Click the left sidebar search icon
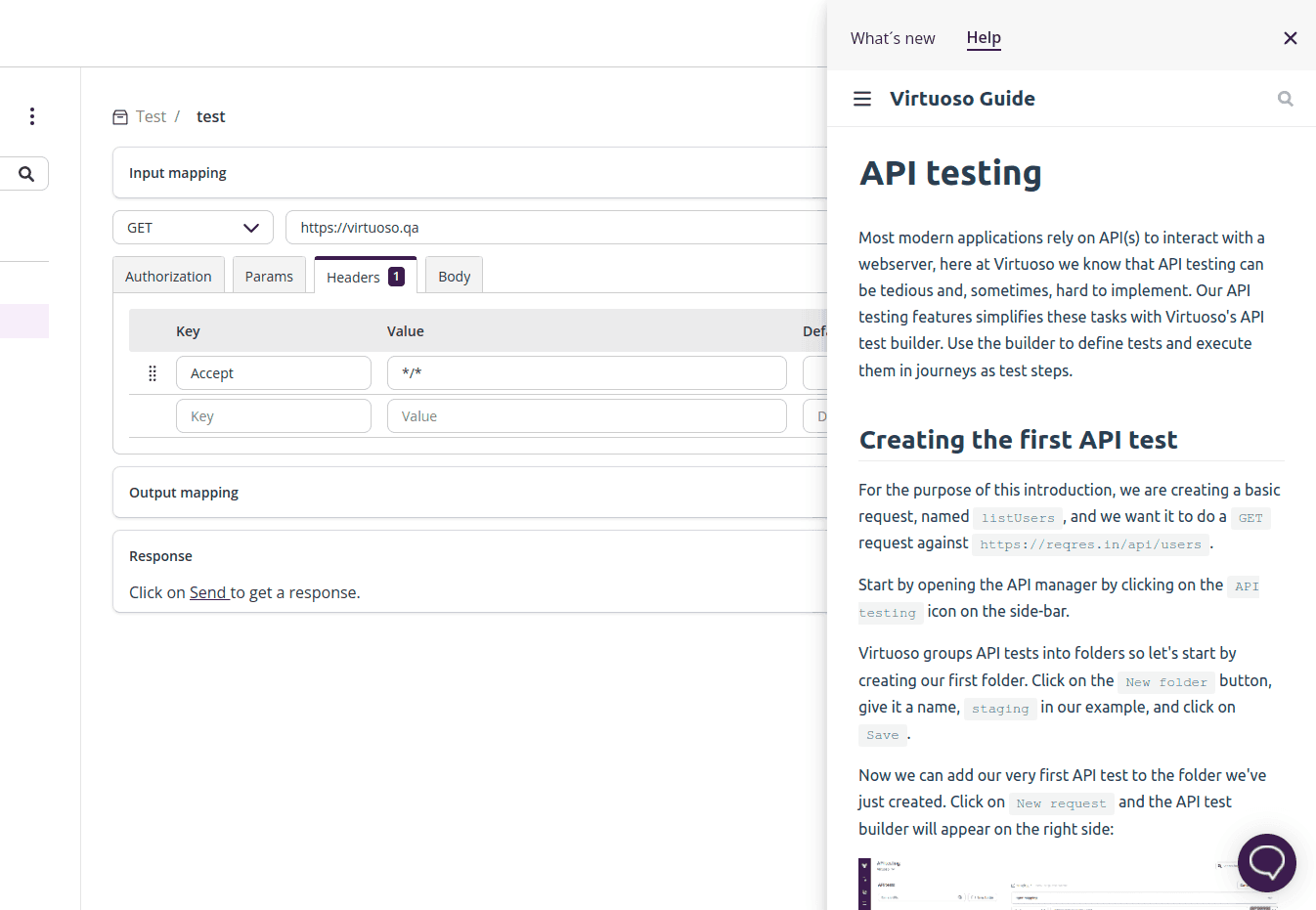 26,174
